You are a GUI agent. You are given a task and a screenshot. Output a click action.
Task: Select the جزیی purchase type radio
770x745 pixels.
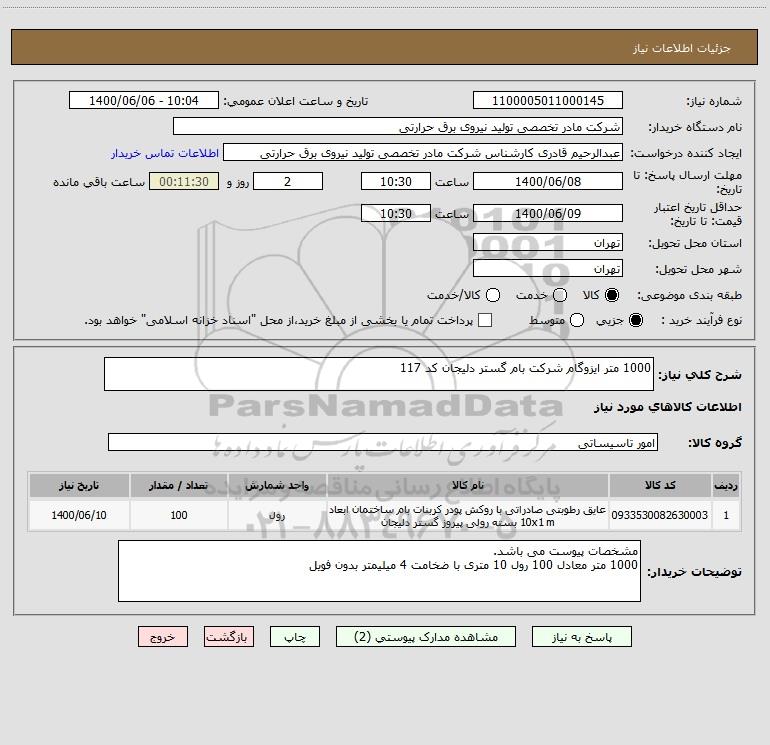point(635,320)
